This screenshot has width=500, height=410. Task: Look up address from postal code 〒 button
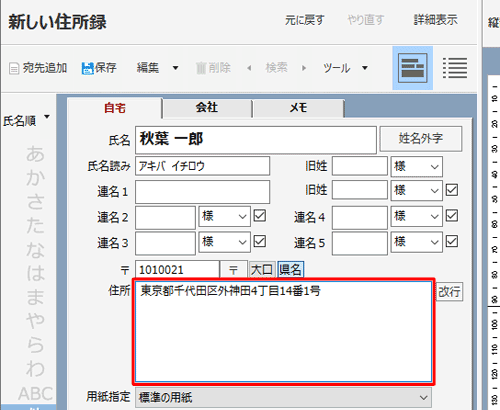234,269
